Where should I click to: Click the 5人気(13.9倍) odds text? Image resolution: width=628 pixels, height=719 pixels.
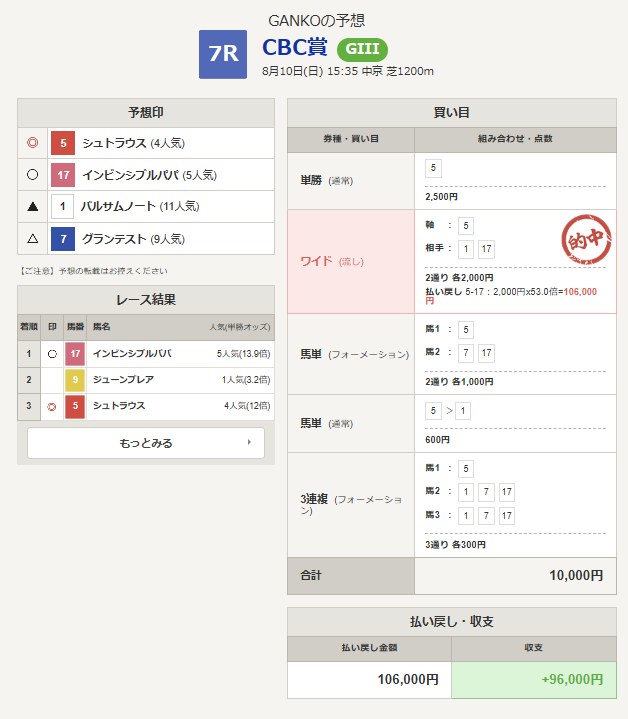click(243, 354)
